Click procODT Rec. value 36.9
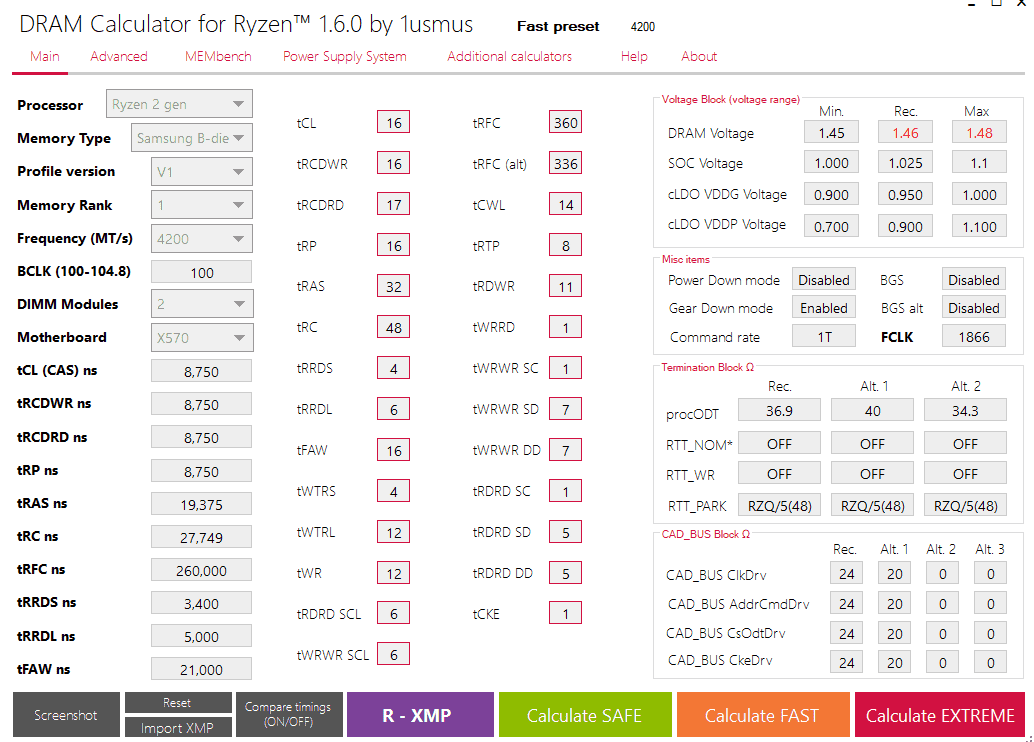This screenshot has width=1034, height=742. (x=779, y=410)
